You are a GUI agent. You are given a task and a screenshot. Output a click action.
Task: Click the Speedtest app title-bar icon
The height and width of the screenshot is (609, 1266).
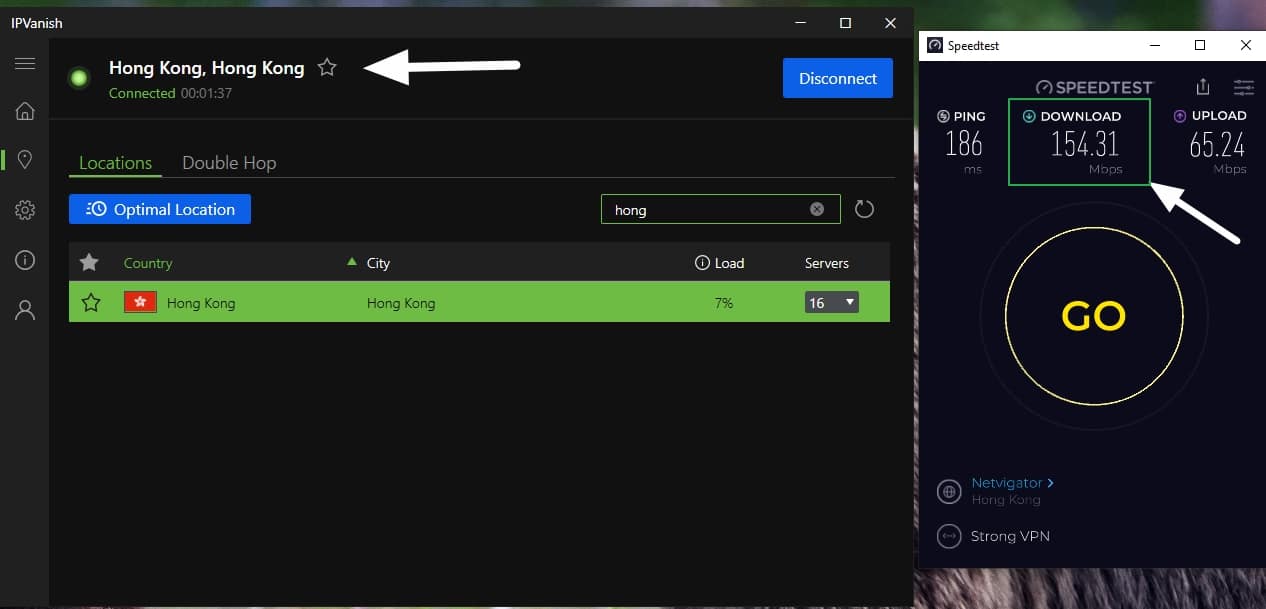935,45
